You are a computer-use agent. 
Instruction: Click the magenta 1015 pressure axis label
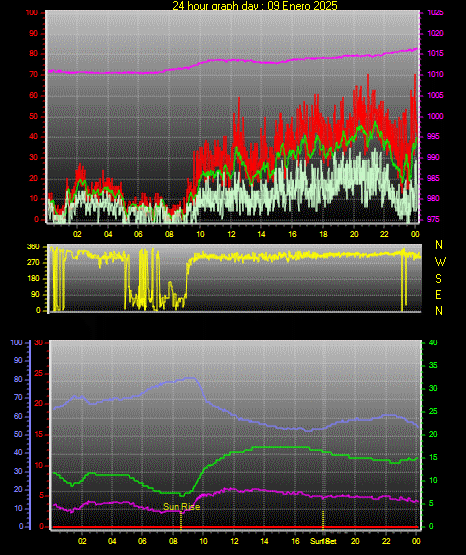(435, 53)
